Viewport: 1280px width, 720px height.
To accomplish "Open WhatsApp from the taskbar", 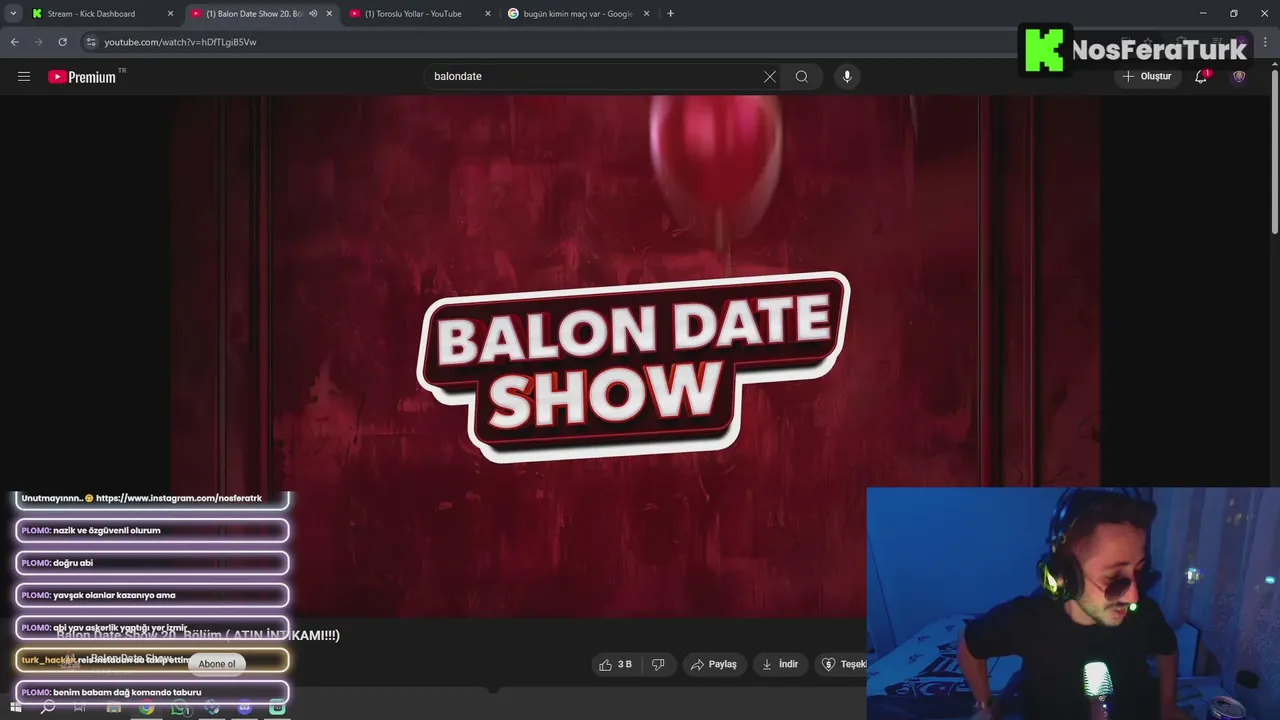I will [180, 708].
